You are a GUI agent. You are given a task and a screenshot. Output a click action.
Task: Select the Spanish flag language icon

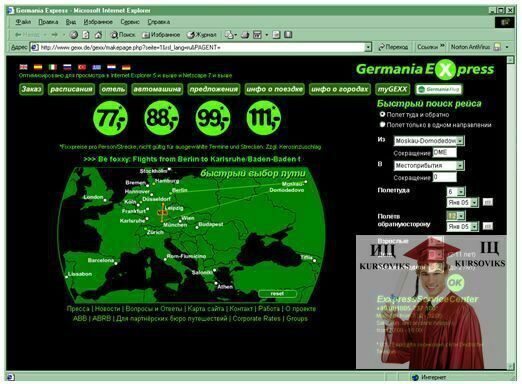pos(38,67)
